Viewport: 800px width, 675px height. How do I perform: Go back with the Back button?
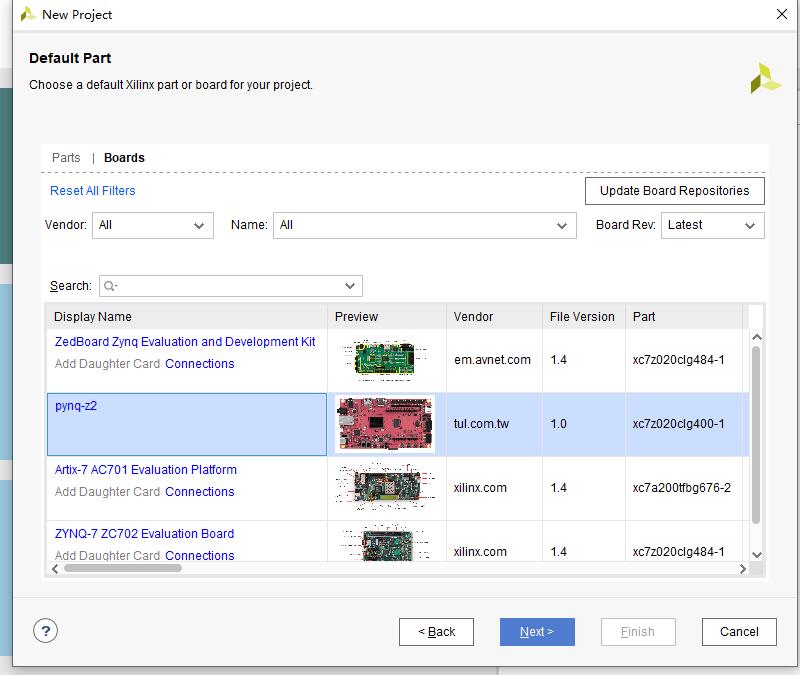(x=436, y=632)
